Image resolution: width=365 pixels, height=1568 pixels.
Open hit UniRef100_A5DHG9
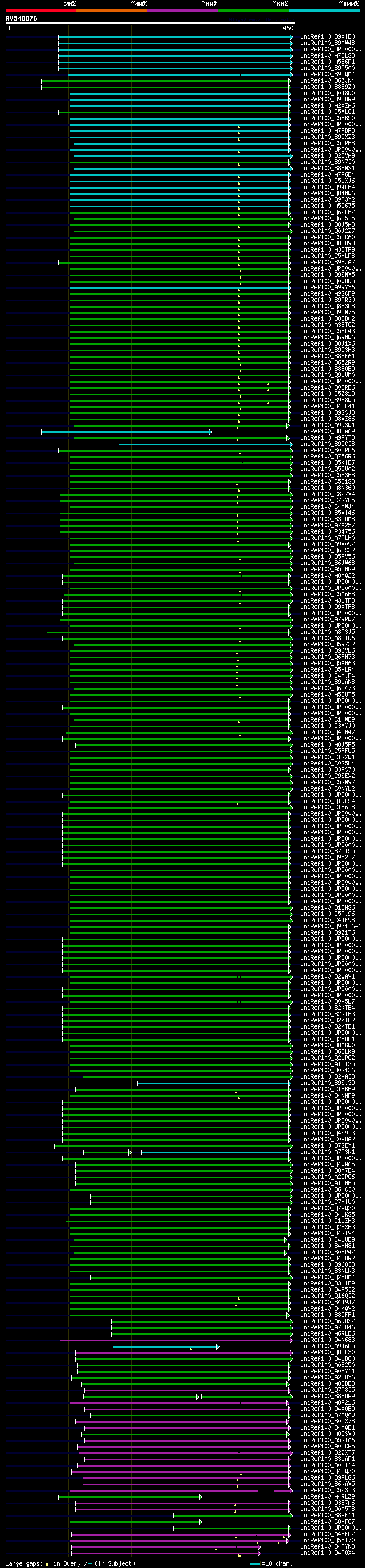point(327,570)
